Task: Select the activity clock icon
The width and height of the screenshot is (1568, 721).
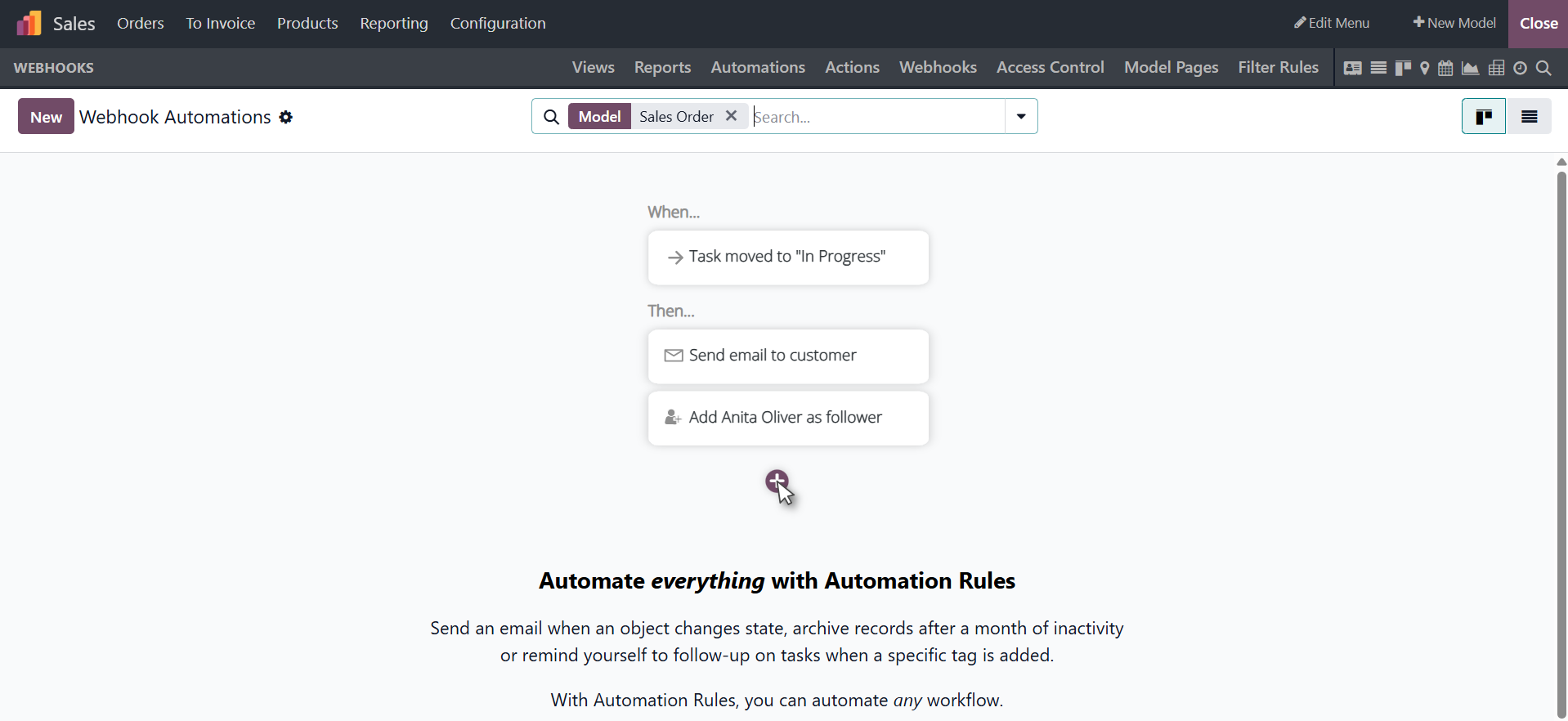Action: 1520,68
